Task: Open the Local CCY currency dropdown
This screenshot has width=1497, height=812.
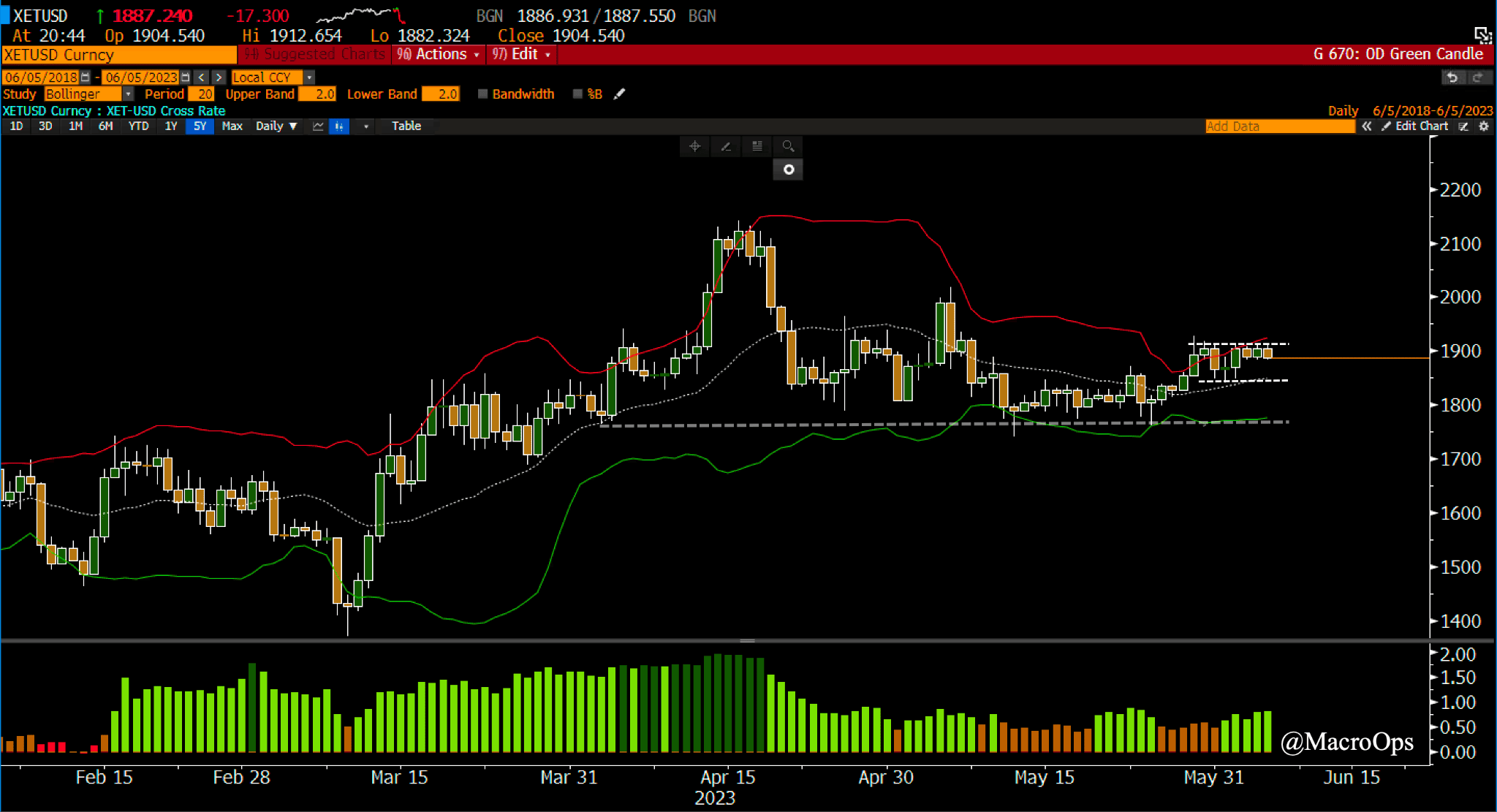Action: click(309, 77)
